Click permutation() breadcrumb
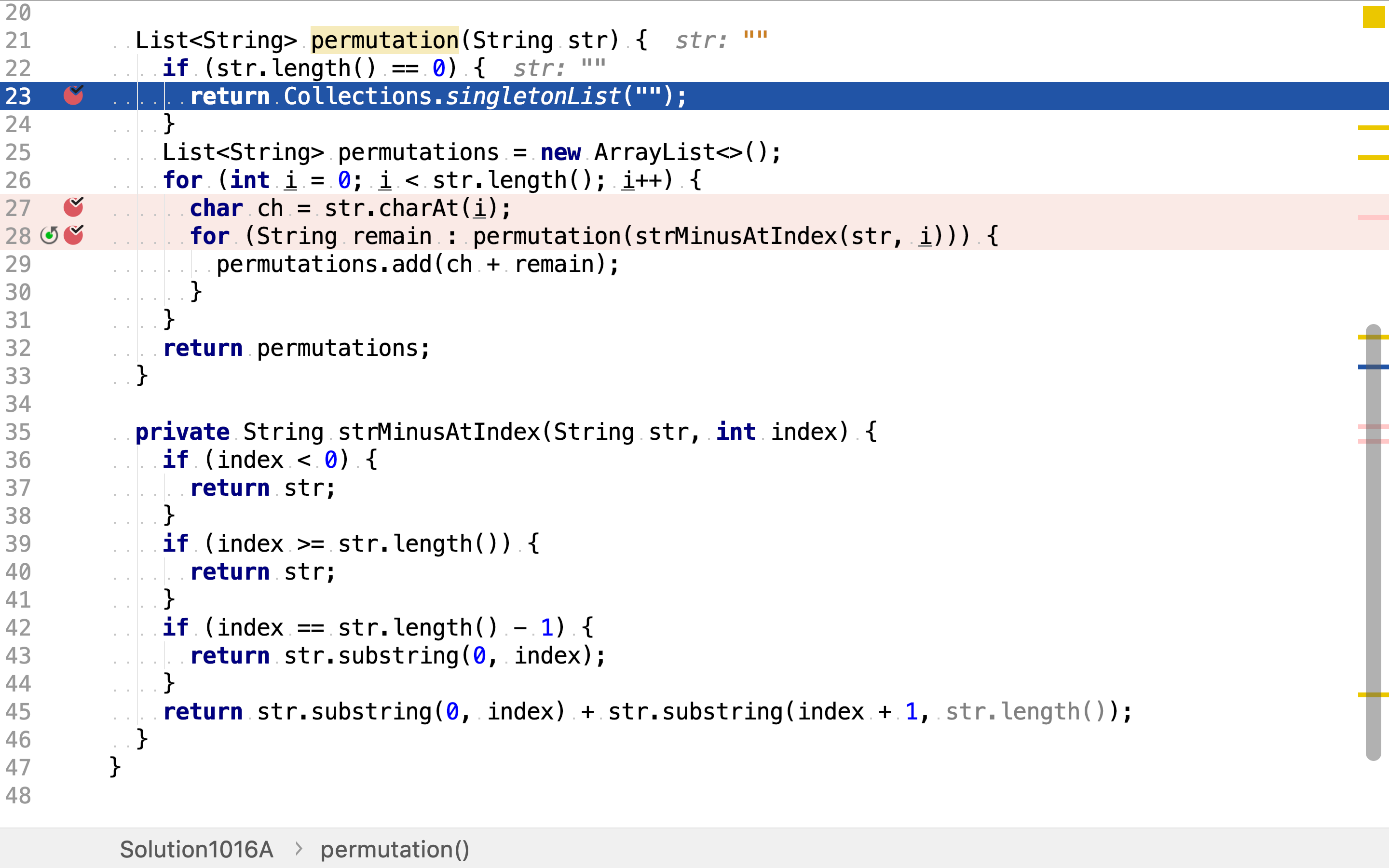The width and height of the screenshot is (1389, 868). (x=395, y=849)
